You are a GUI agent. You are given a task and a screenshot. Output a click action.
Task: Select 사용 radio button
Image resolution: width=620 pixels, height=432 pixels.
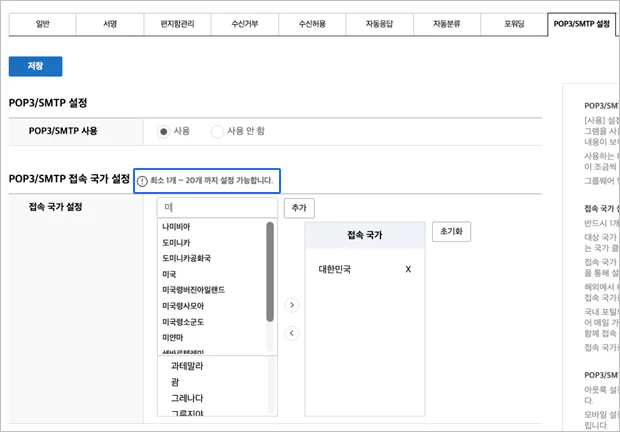click(165, 131)
